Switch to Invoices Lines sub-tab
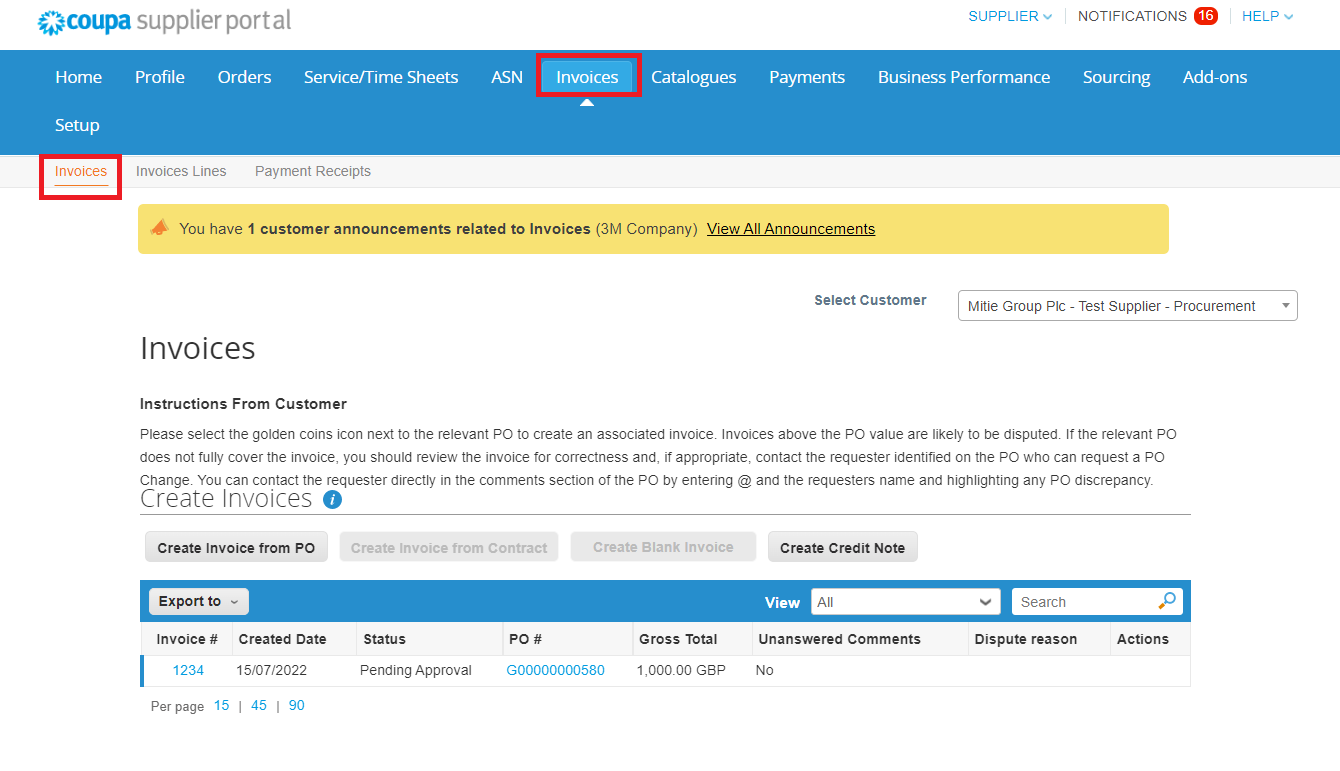Screen dimensions: 1340x771 click(181, 172)
